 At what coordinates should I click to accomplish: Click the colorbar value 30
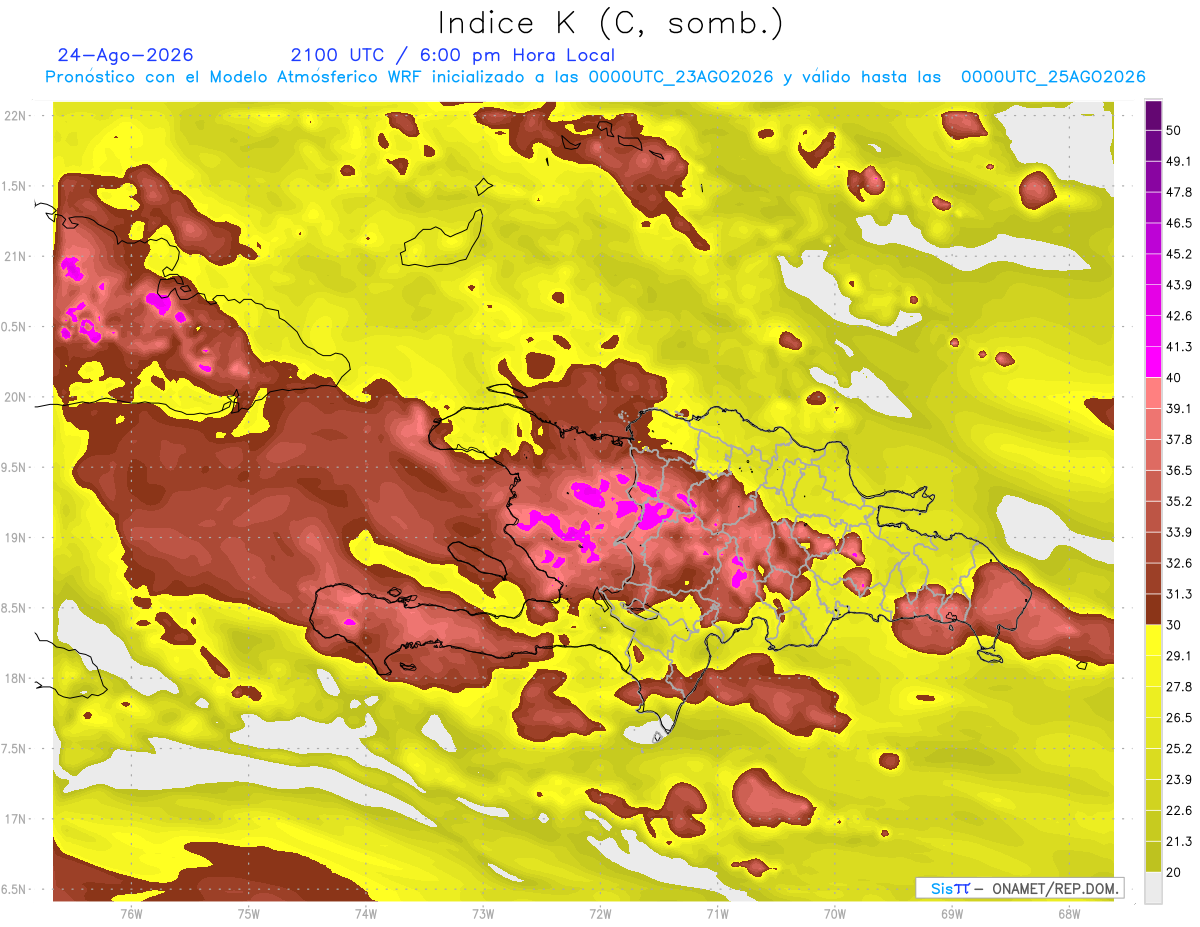point(1175,625)
